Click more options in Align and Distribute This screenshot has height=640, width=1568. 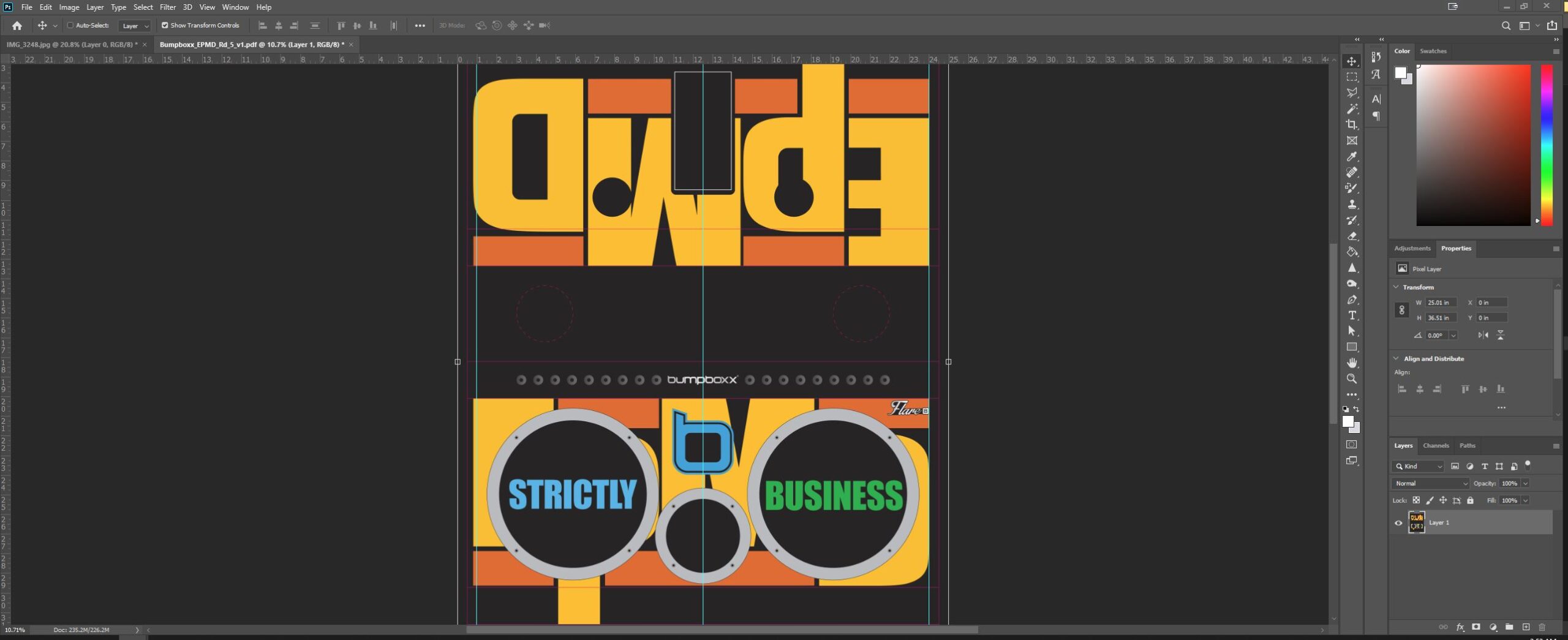(x=1501, y=407)
